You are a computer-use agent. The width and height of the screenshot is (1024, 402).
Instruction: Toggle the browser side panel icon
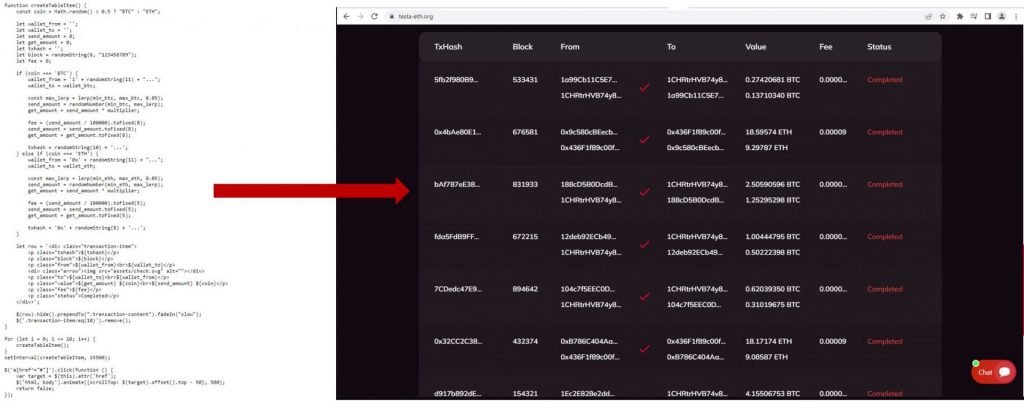point(987,16)
